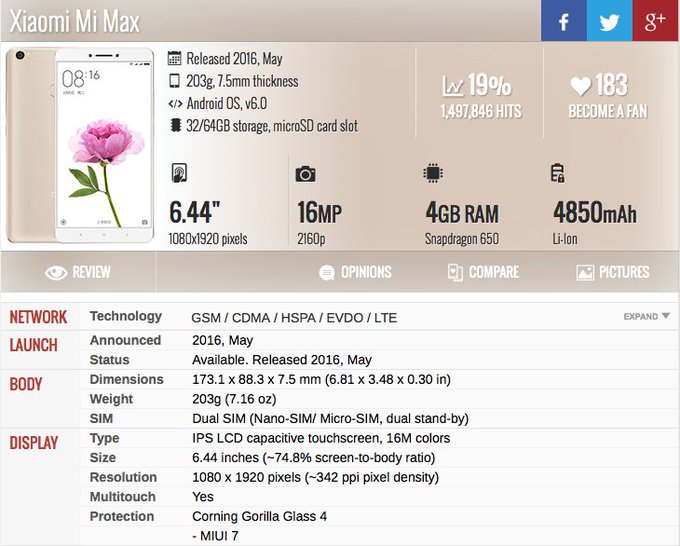This screenshot has height=546, width=680.
Task: Click 'Corning Gorilla Glass 4' value
Action: pos(259,516)
